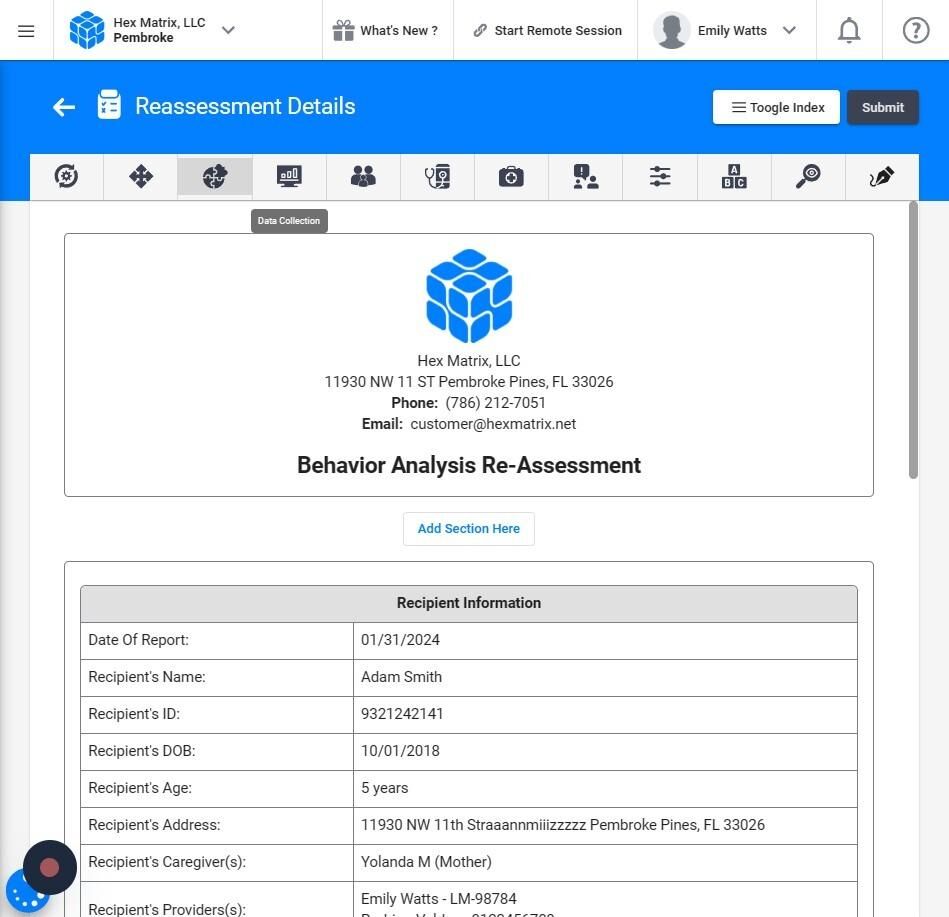Expand the Hex Matrix, LLC Pembroke location dropdown
The height and width of the screenshot is (917, 949).
[228, 30]
